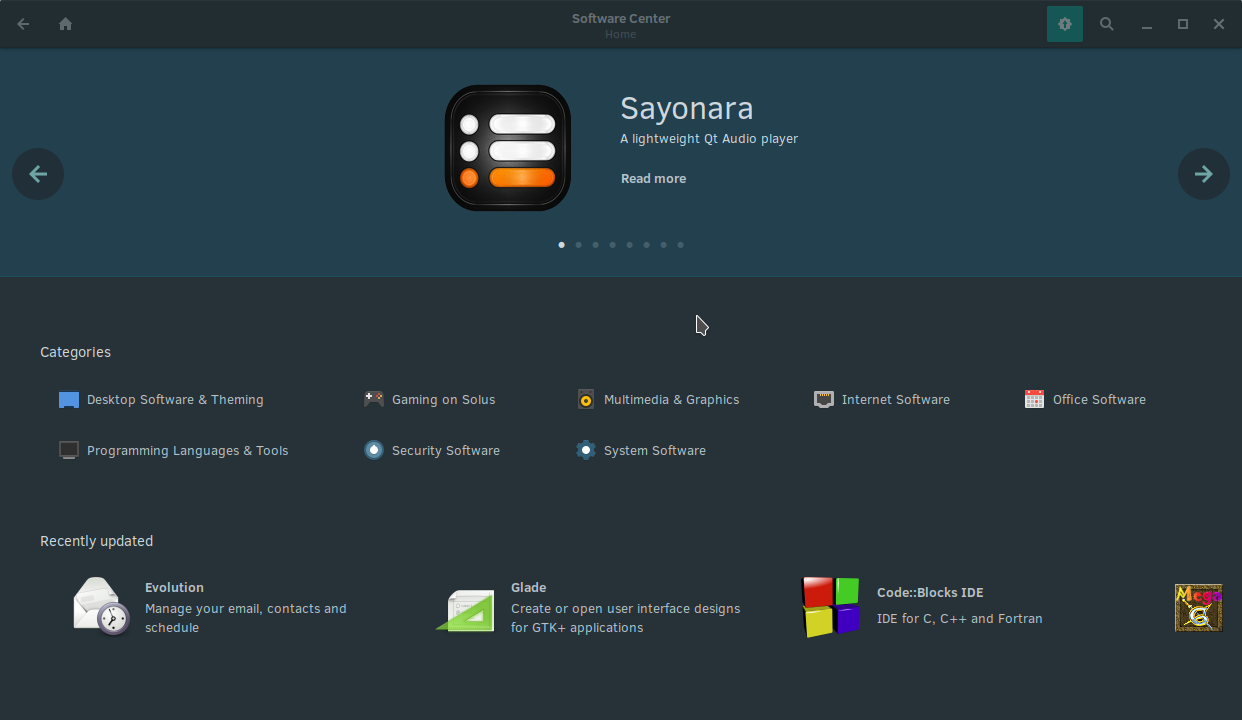Image resolution: width=1242 pixels, height=720 pixels.
Task: Maximize the Software Center window
Action: click(1183, 24)
